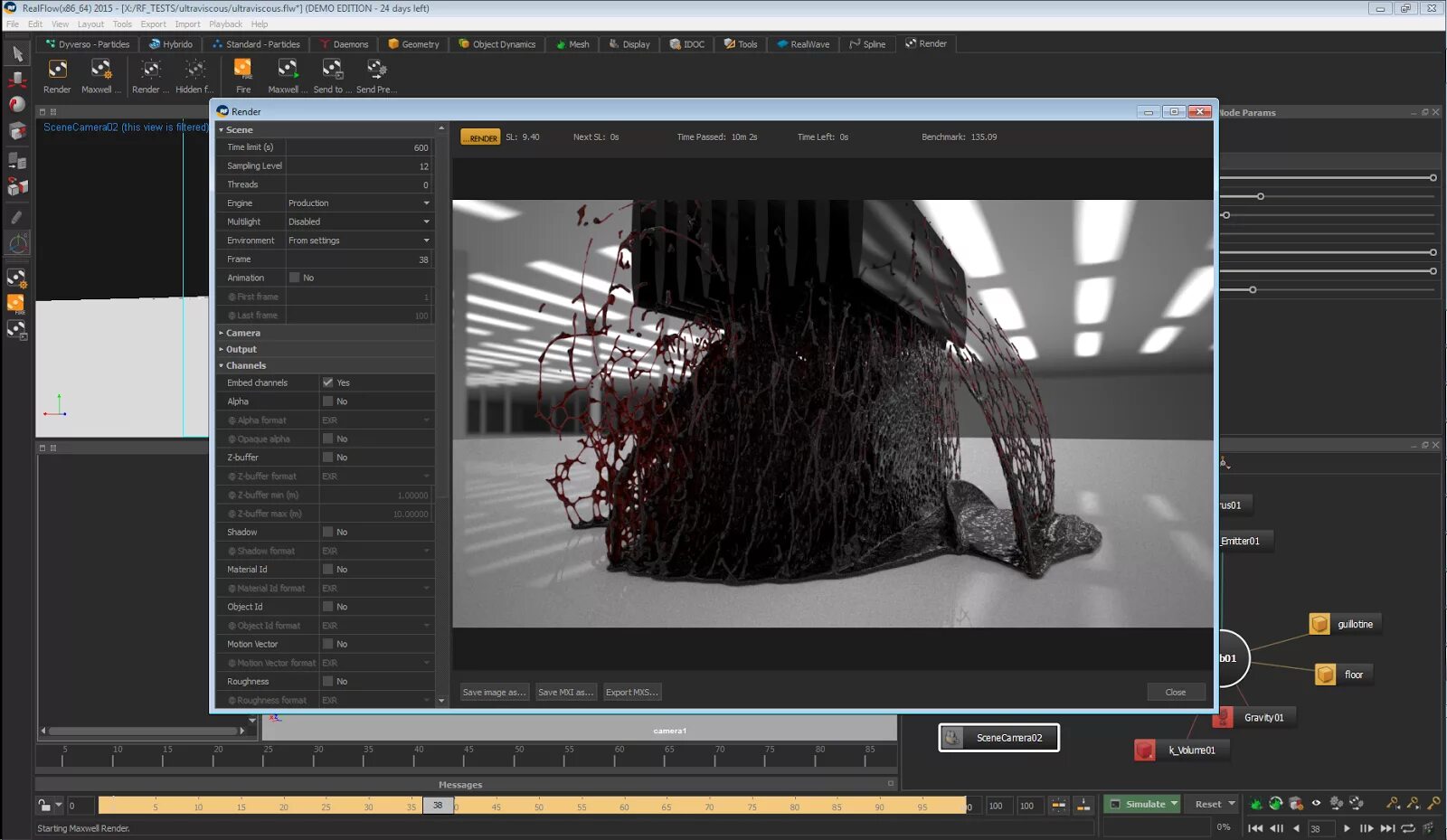Click the Fire render icon in shelf
Viewport: 1447px width, 840px height.
tap(242, 70)
